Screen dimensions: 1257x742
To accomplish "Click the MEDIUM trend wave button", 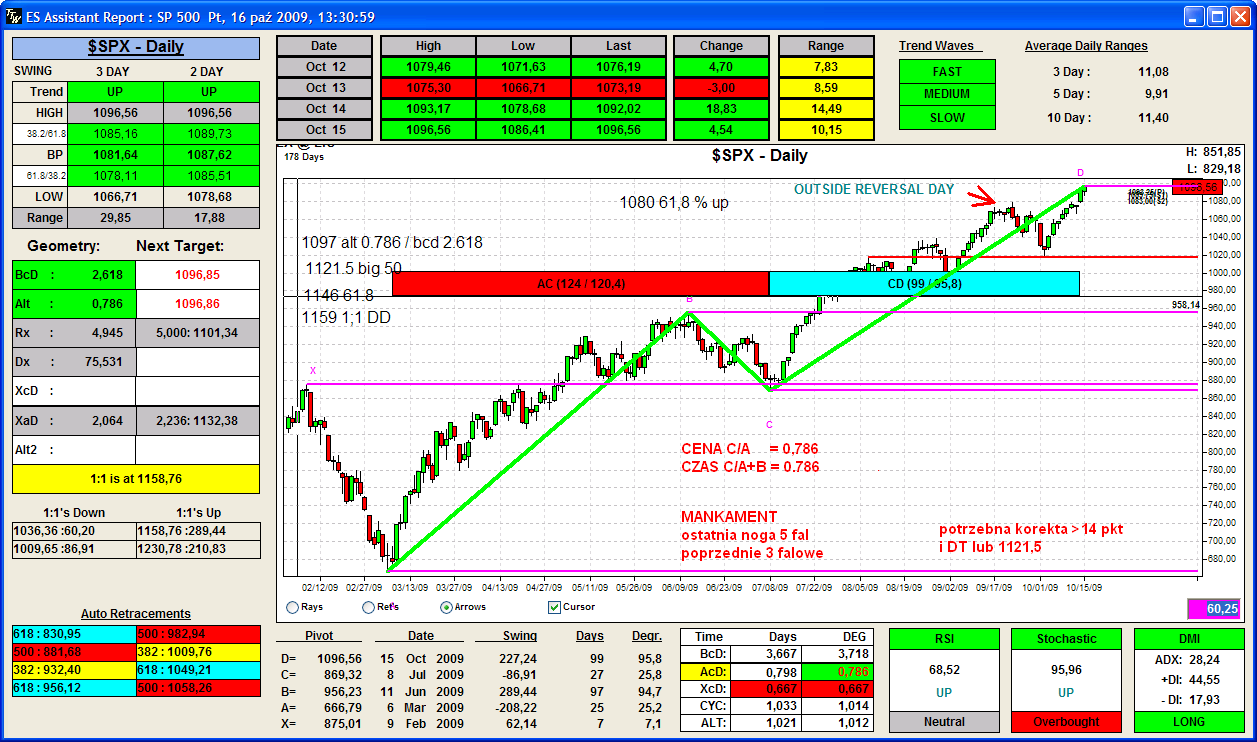I will click(x=947, y=94).
